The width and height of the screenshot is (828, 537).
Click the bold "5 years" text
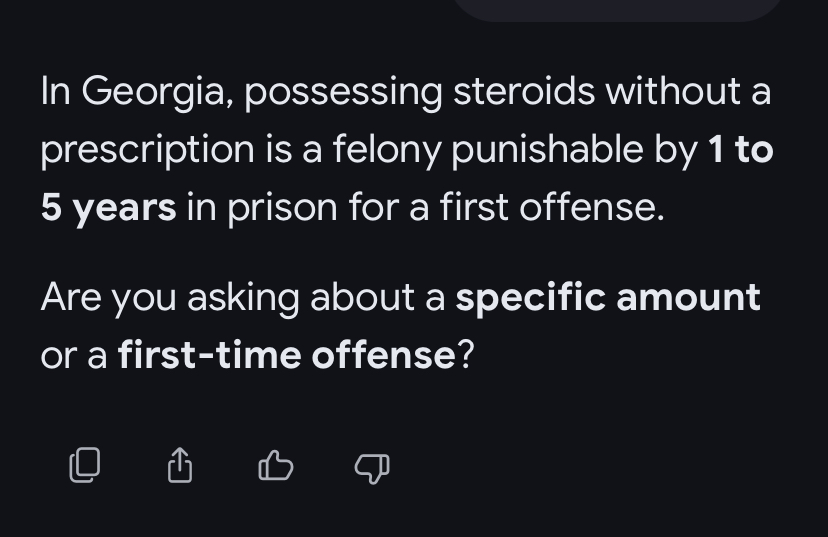point(108,208)
